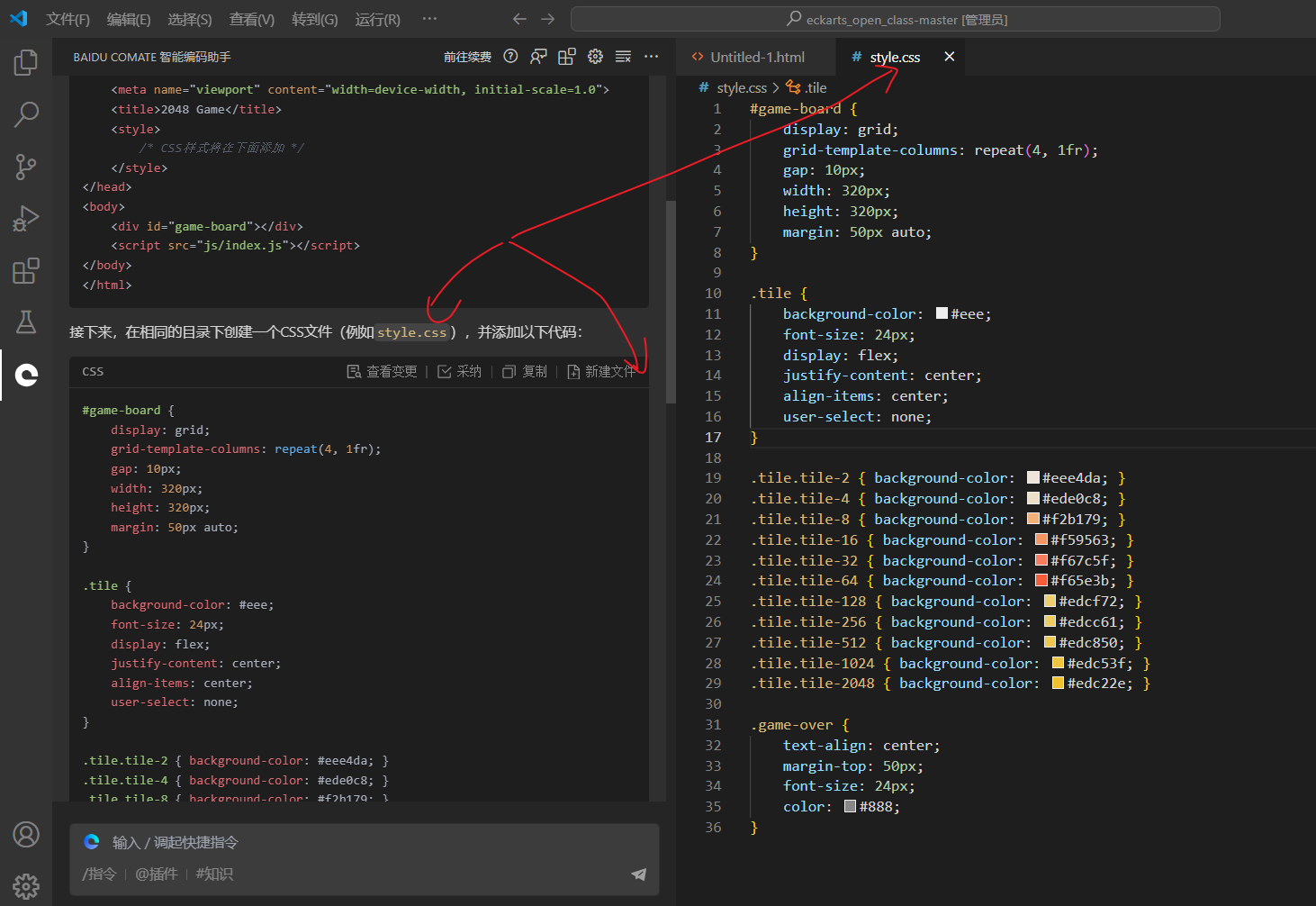This screenshot has height=906, width=1316.
Task: Click the ".game-over {" line in editor
Action: coord(800,724)
